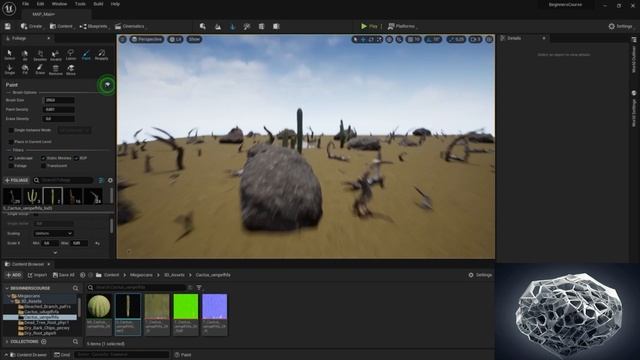The width and height of the screenshot is (640, 360).
Task: Open foliage palette settings gear
Action: pos(110,180)
